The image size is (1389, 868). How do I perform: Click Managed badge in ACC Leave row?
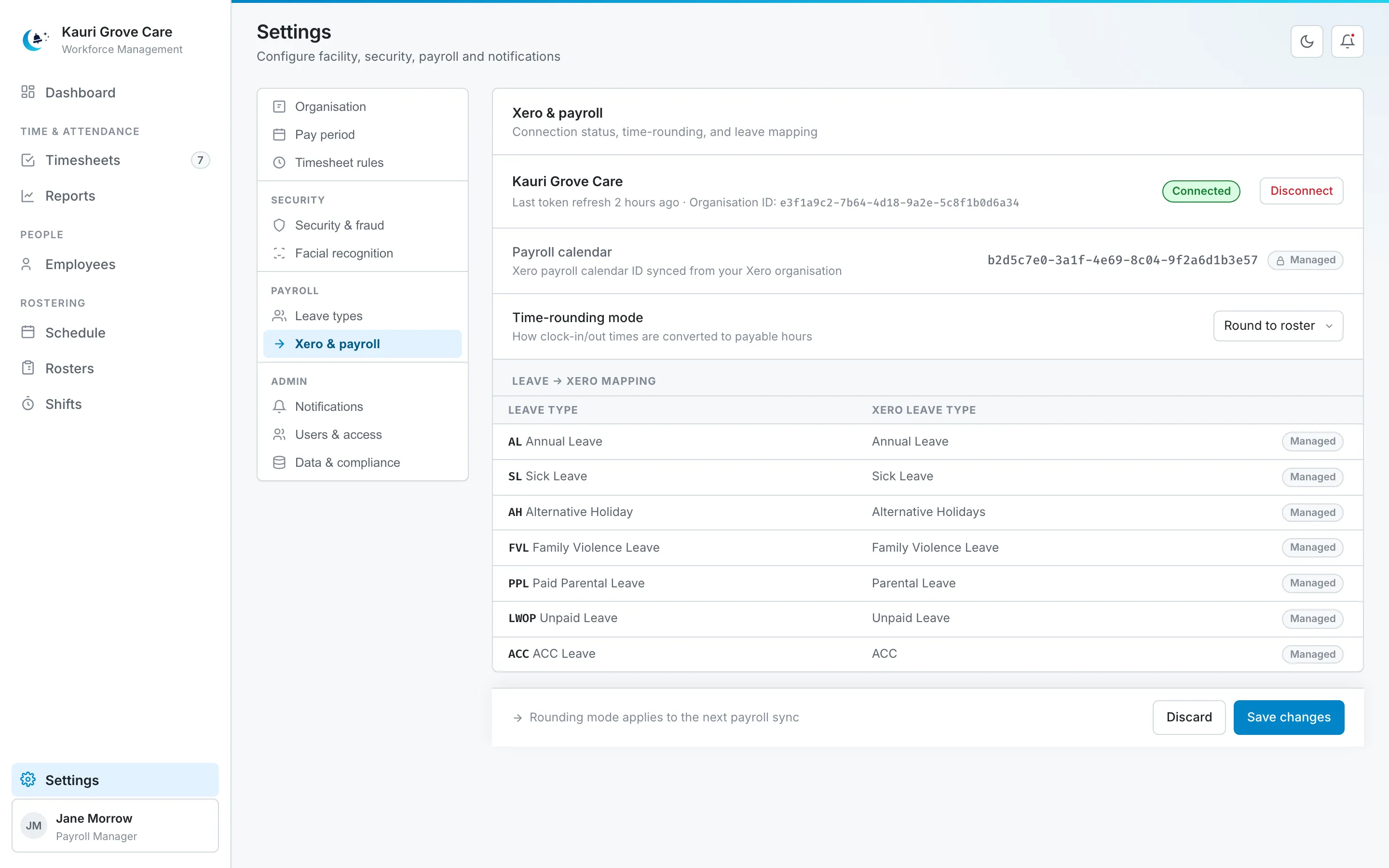tap(1312, 654)
